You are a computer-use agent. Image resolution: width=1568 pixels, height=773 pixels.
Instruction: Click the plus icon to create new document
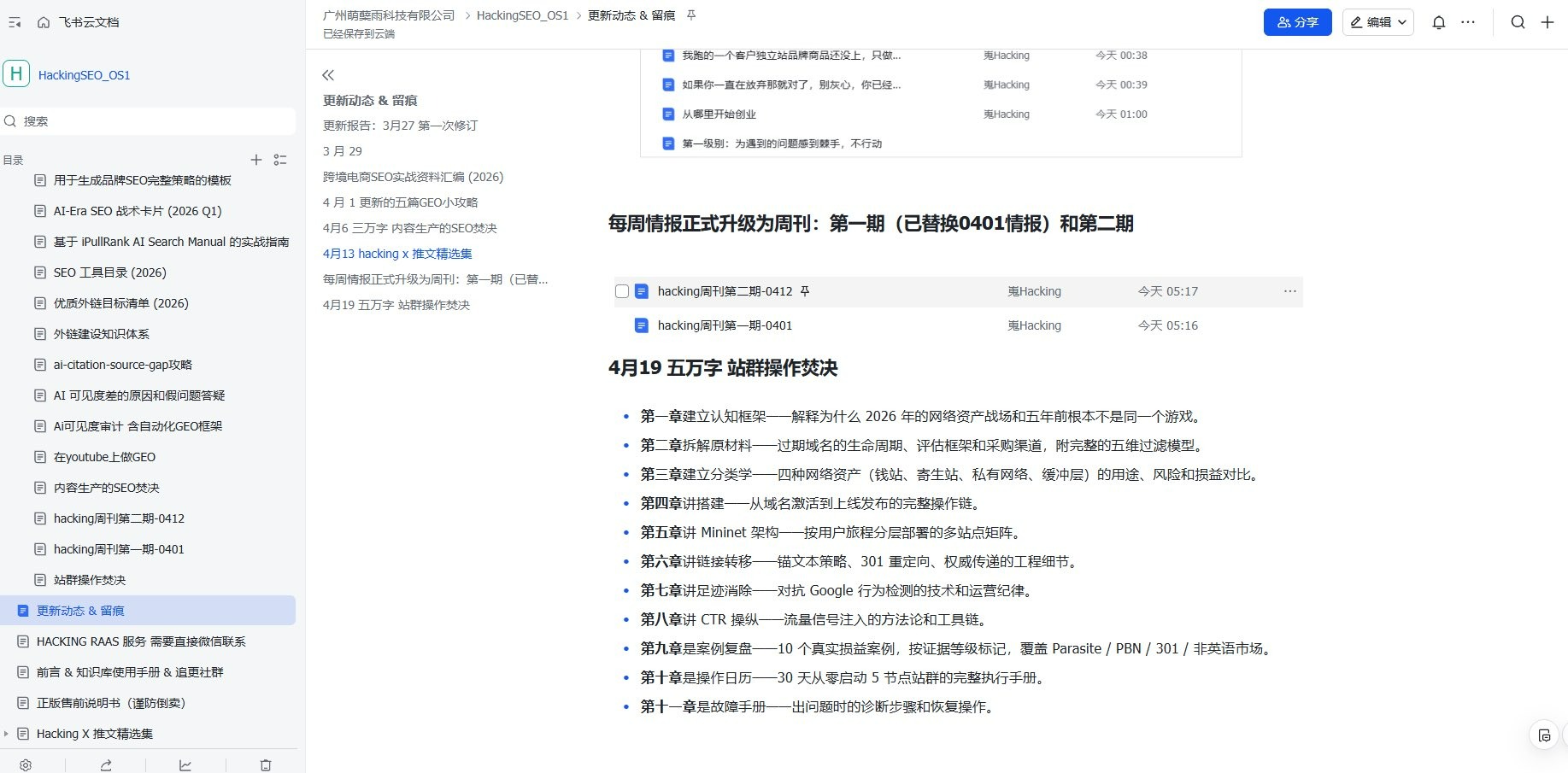point(1547,22)
